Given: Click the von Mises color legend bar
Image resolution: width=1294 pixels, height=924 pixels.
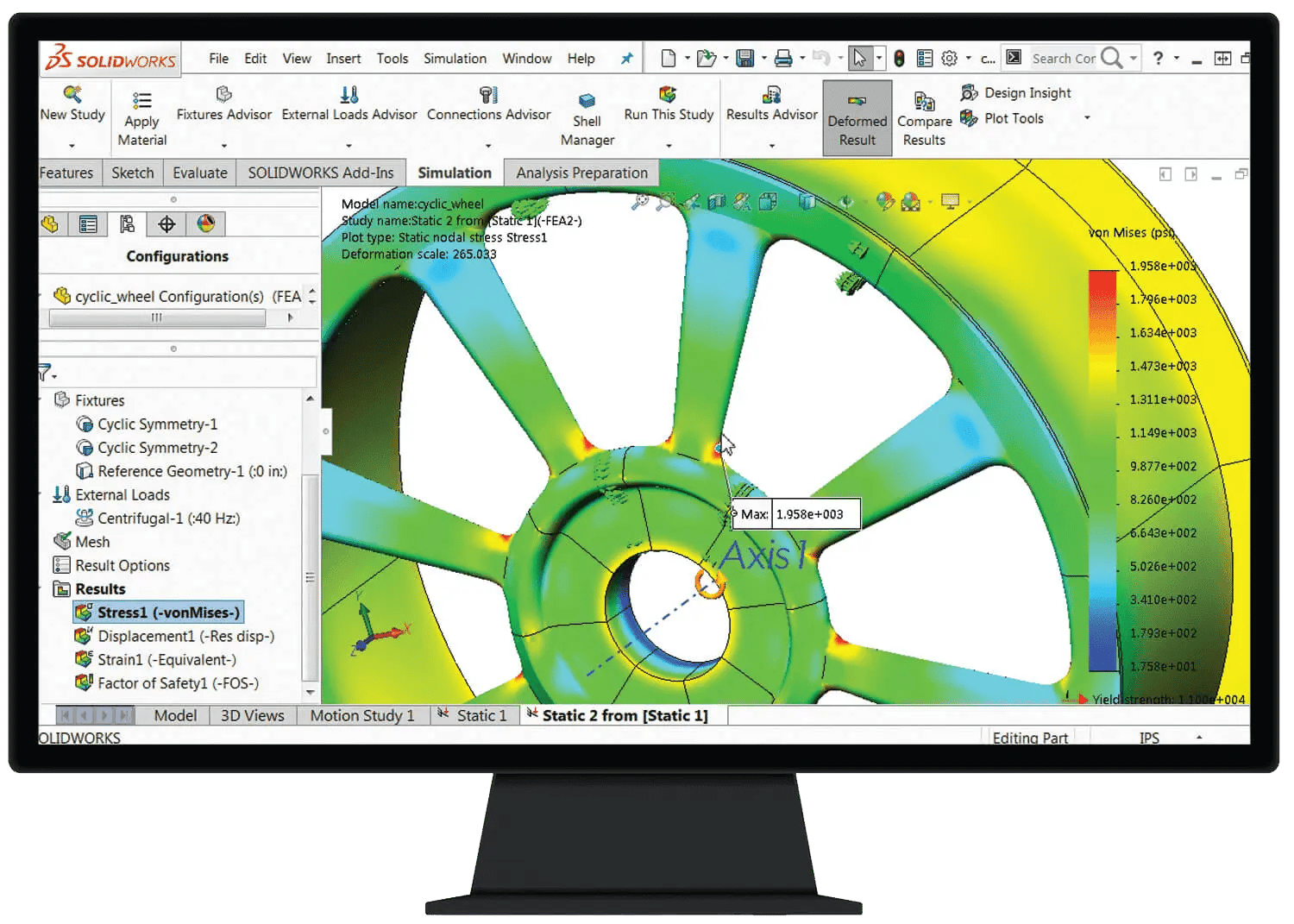Looking at the screenshot, I should coord(1102,470).
